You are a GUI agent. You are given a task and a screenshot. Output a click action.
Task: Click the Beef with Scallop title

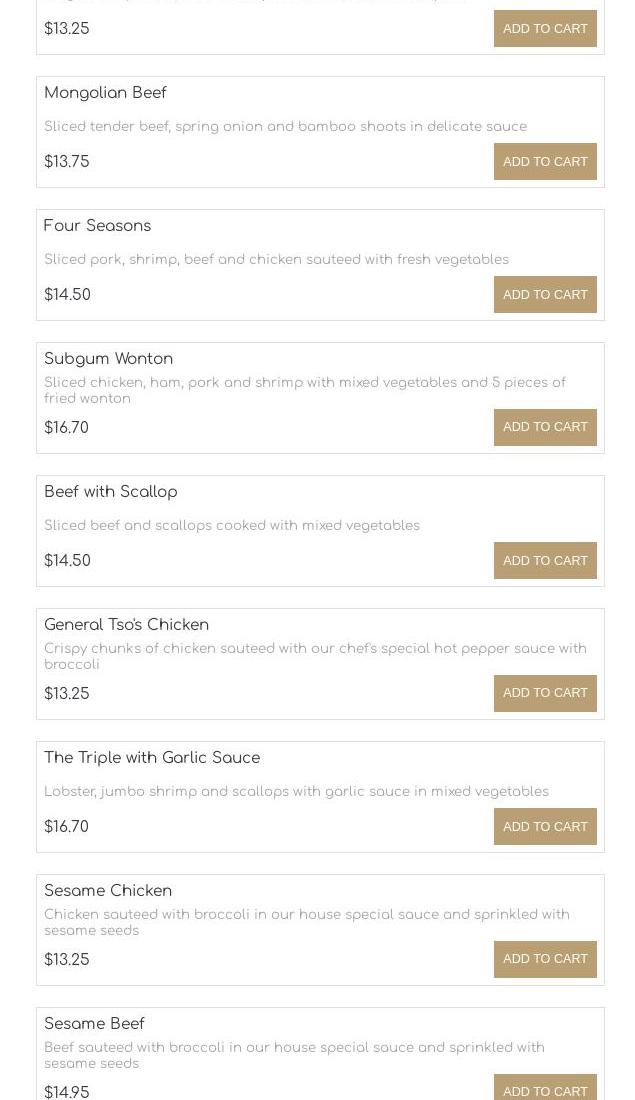[x=110, y=492]
